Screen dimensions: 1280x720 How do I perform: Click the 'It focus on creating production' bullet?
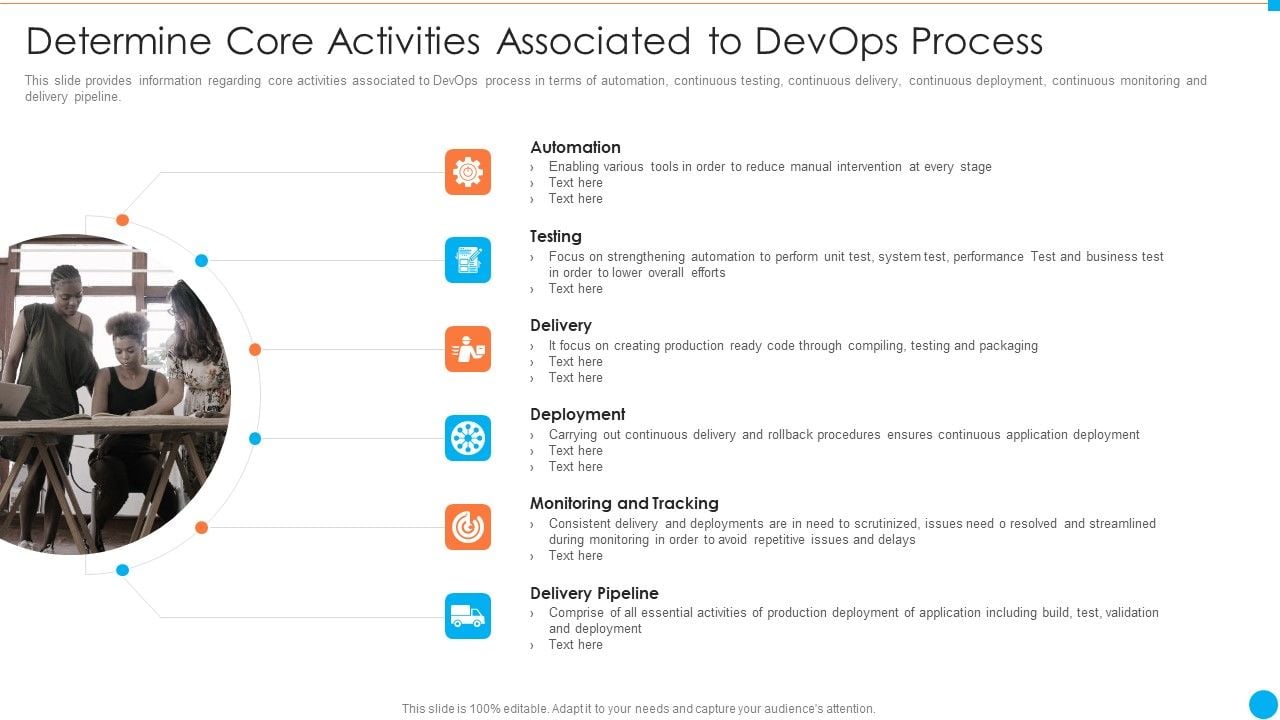[x=793, y=346]
